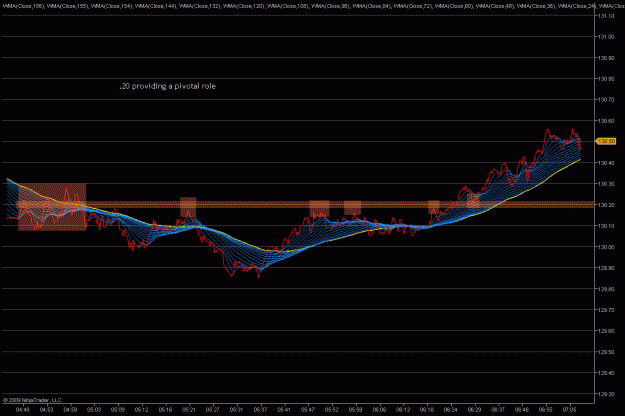This screenshot has width=625, height=416.
Task: Click the WMA(Close,24) indicator label
Action: tap(578, 6)
